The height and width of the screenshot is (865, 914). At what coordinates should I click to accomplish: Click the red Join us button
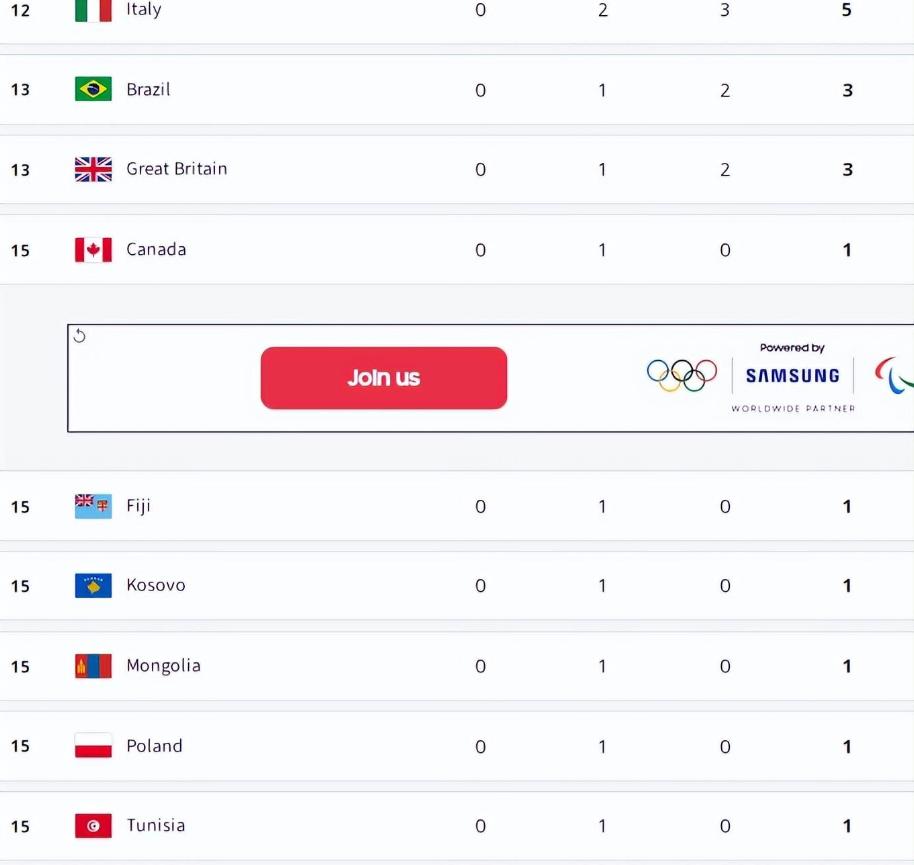pos(384,378)
